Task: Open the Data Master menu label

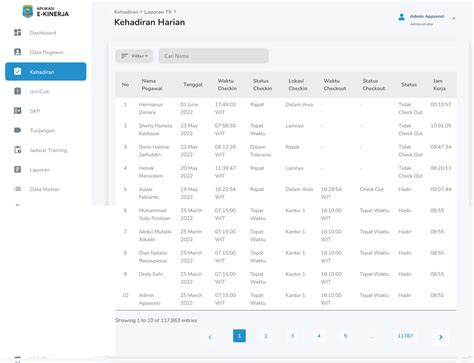Action: click(x=44, y=189)
